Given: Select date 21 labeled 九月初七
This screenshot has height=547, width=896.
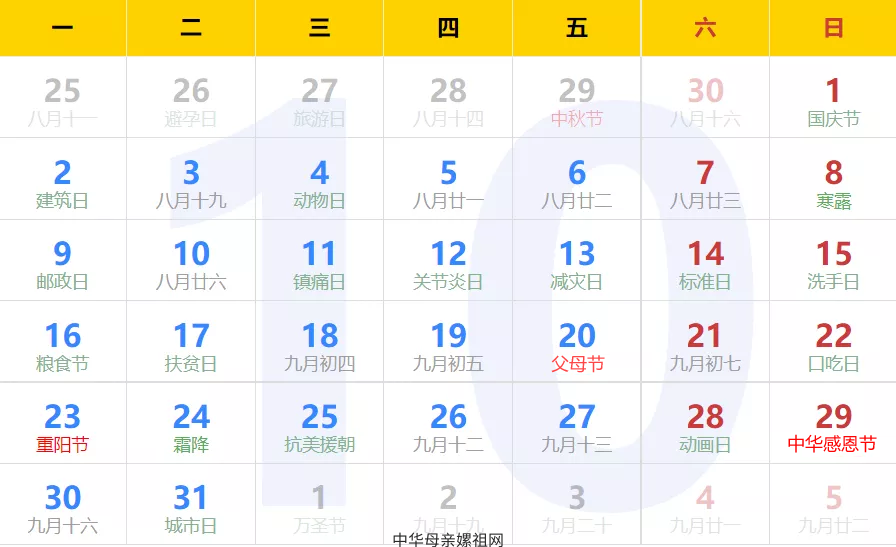Looking at the screenshot, I should tap(706, 342).
